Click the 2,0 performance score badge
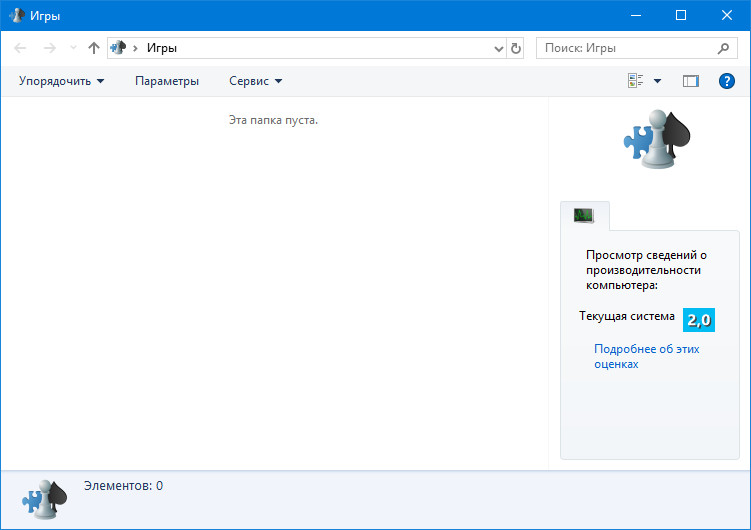 [x=699, y=320]
